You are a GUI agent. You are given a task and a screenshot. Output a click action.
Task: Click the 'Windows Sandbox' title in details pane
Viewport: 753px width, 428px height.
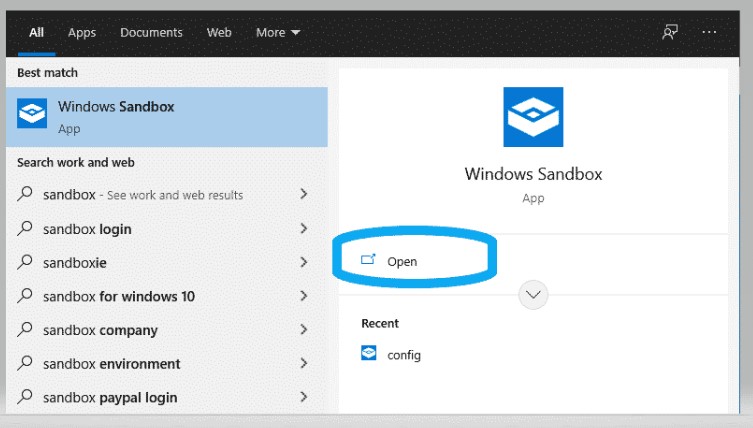click(x=533, y=174)
